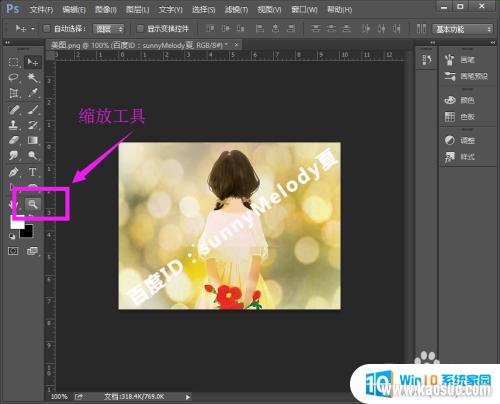Enable the 显示变换控件 checkbox
Screen dimensions: 500x404
tap(140, 29)
